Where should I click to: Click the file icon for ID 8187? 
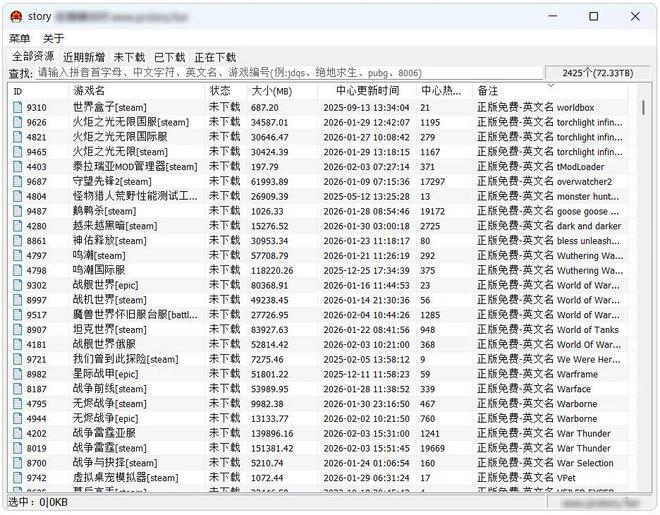(17, 389)
